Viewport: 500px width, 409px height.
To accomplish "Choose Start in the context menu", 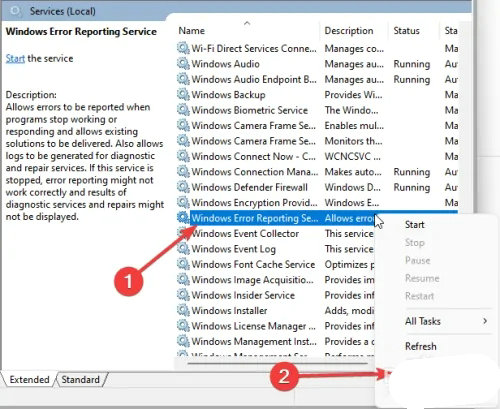I will [414, 225].
